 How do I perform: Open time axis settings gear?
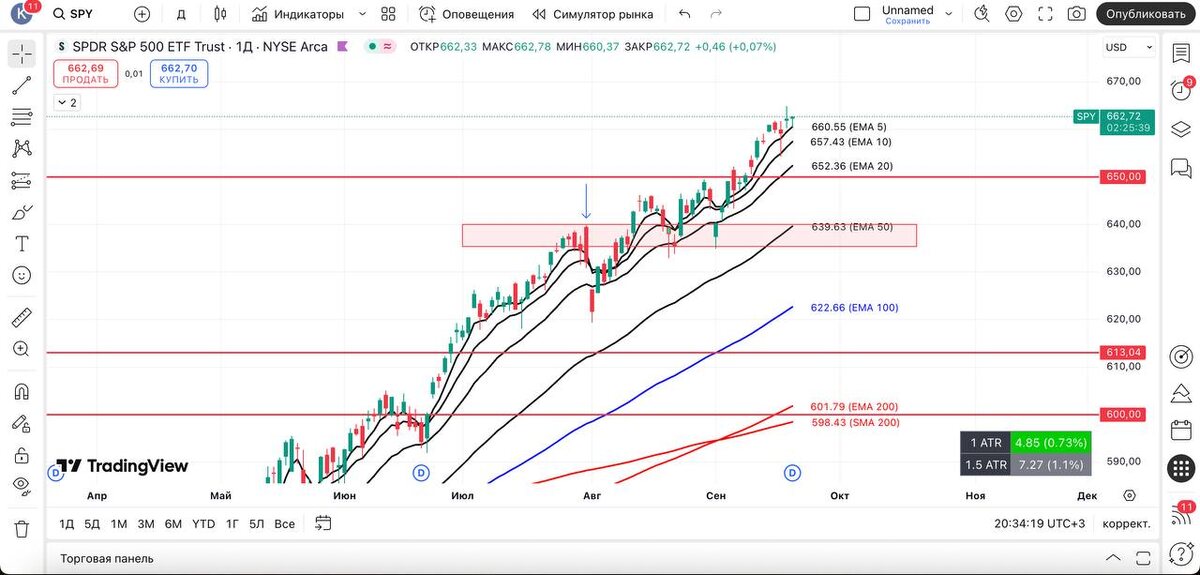tap(1129, 495)
